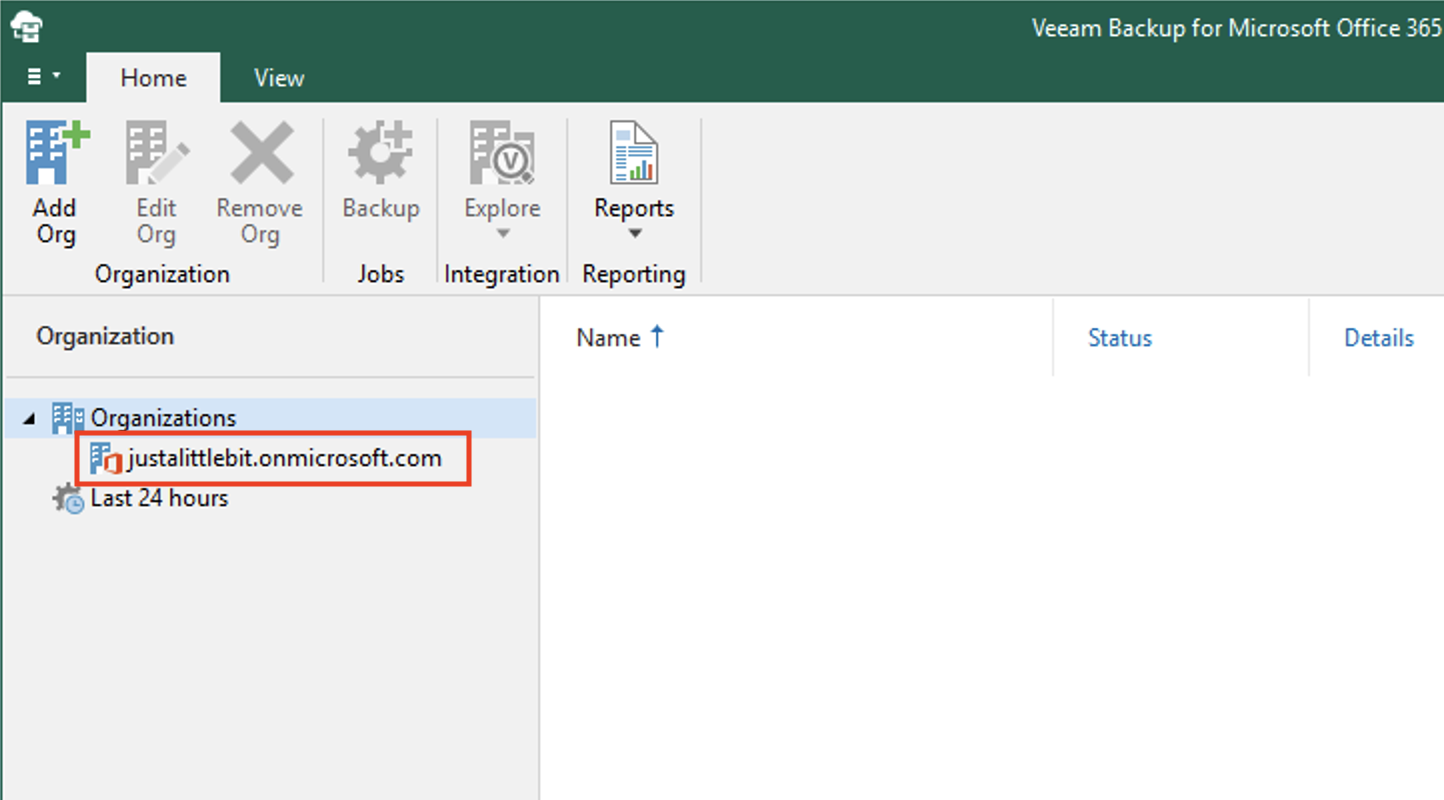This screenshot has height=800, width=1444.
Task: Click the Organizations buildings icon in tree
Action: click(x=68, y=418)
